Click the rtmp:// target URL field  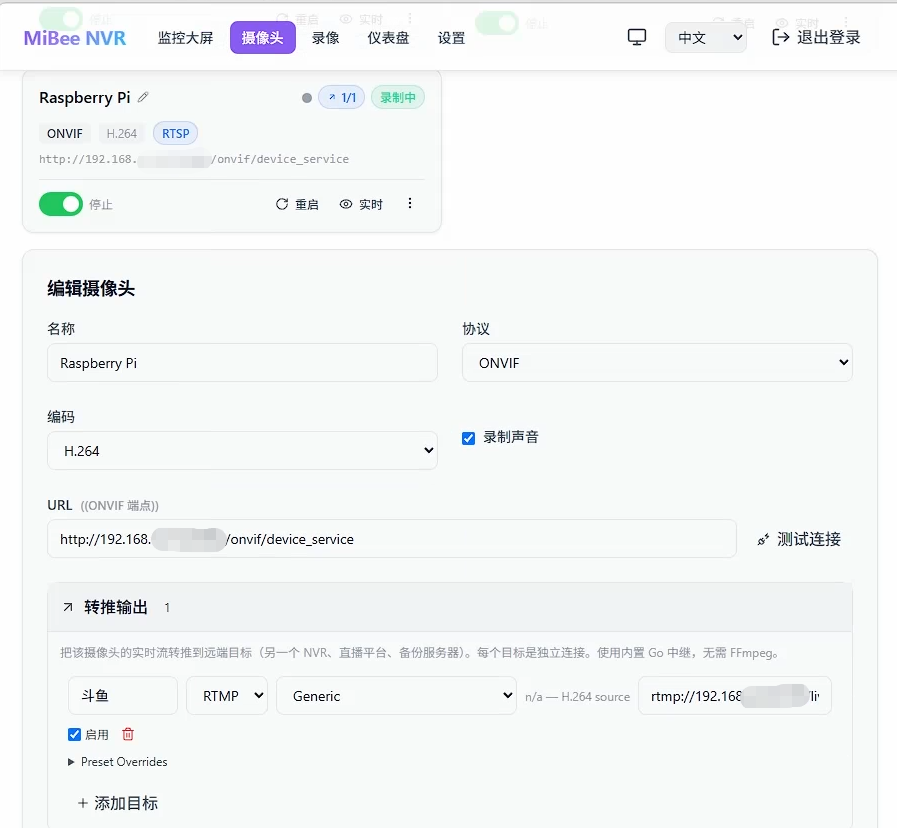coord(735,696)
